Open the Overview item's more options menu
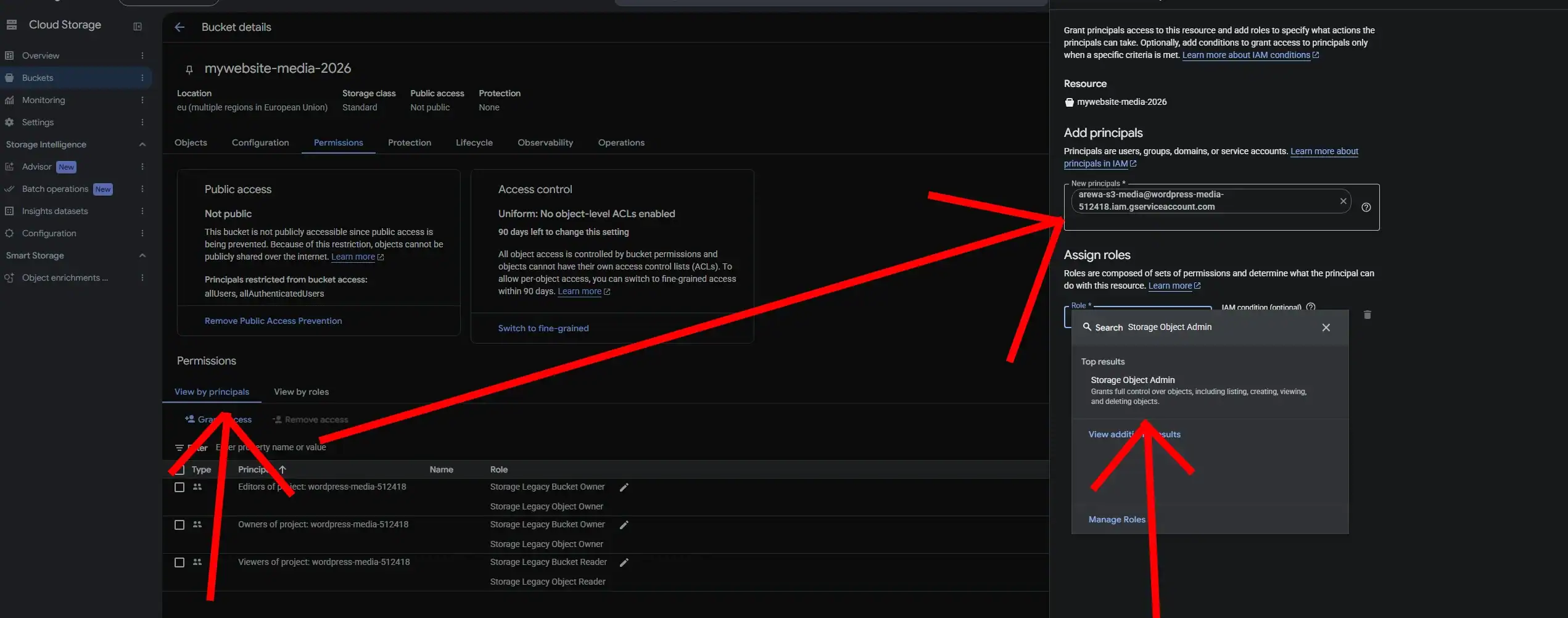 coord(142,56)
